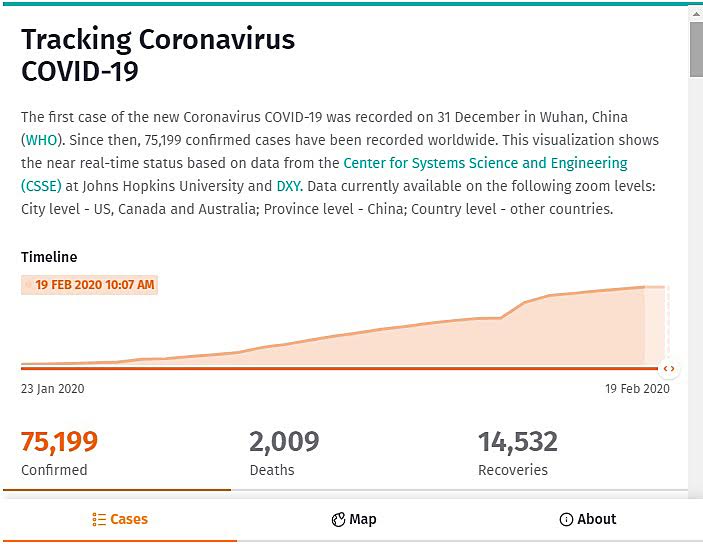The image size is (703, 544).
Task: Select the 2,009 Deaths count
Action: click(x=284, y=441)
